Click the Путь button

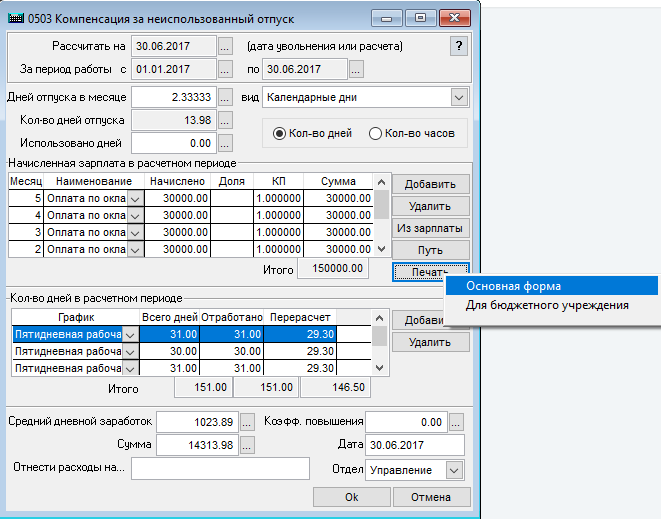[x=430, y=250]
